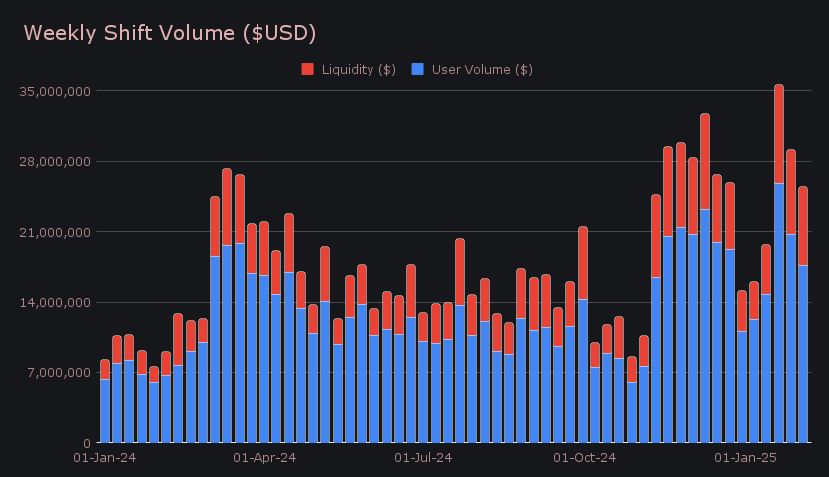The width and height of the screenshot is (829, 477).
Task: Click the 0 label on the y-axis
Action: pyautogui.click(x=87, y=443)
